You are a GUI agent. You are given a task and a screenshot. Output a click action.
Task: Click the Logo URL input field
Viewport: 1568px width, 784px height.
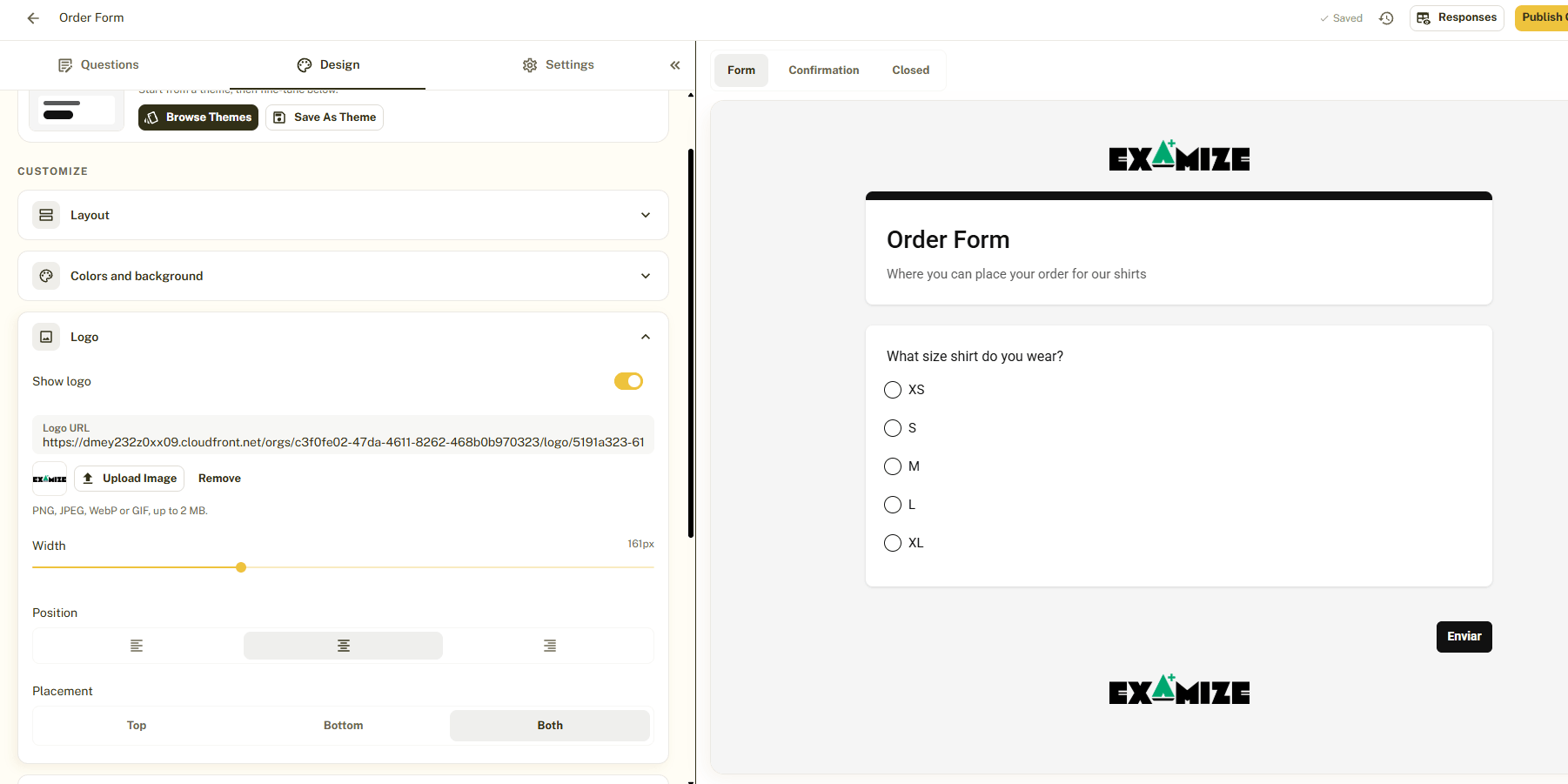click(x=343, y=435)
